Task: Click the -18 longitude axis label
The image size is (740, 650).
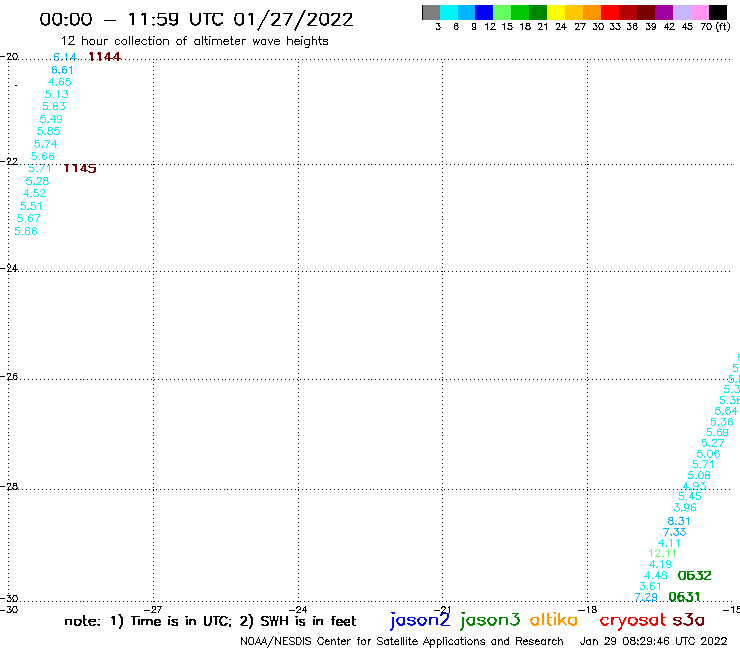Action: click(588, 609)
